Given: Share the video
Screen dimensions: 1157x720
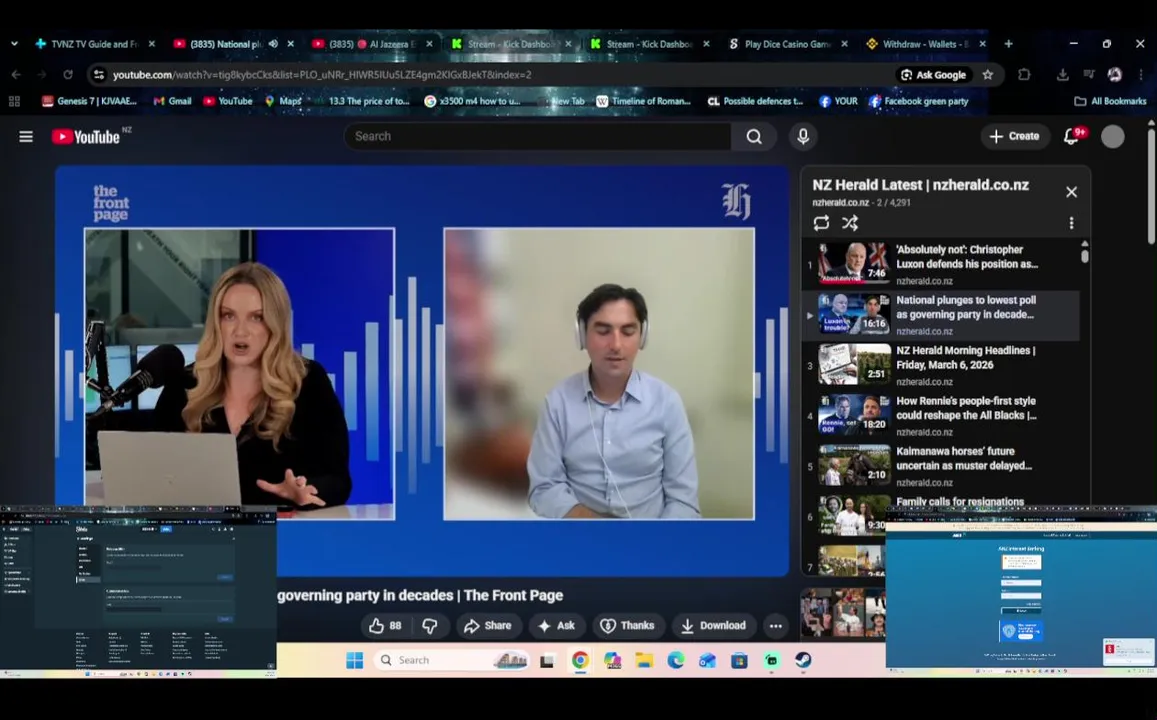Looking at the screenshot, I should click(x=488, y=626).
